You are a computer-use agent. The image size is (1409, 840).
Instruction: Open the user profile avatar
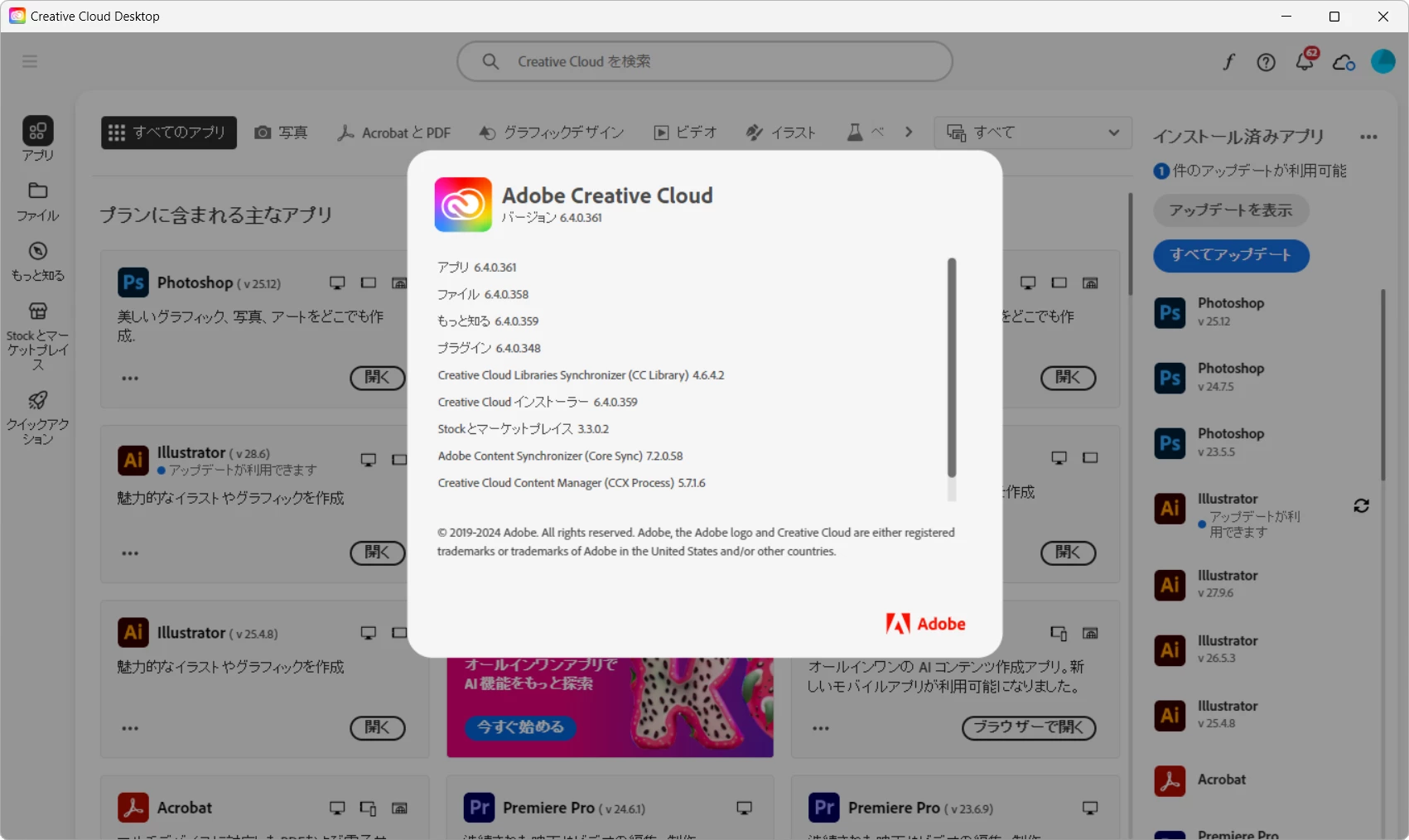1382,61
